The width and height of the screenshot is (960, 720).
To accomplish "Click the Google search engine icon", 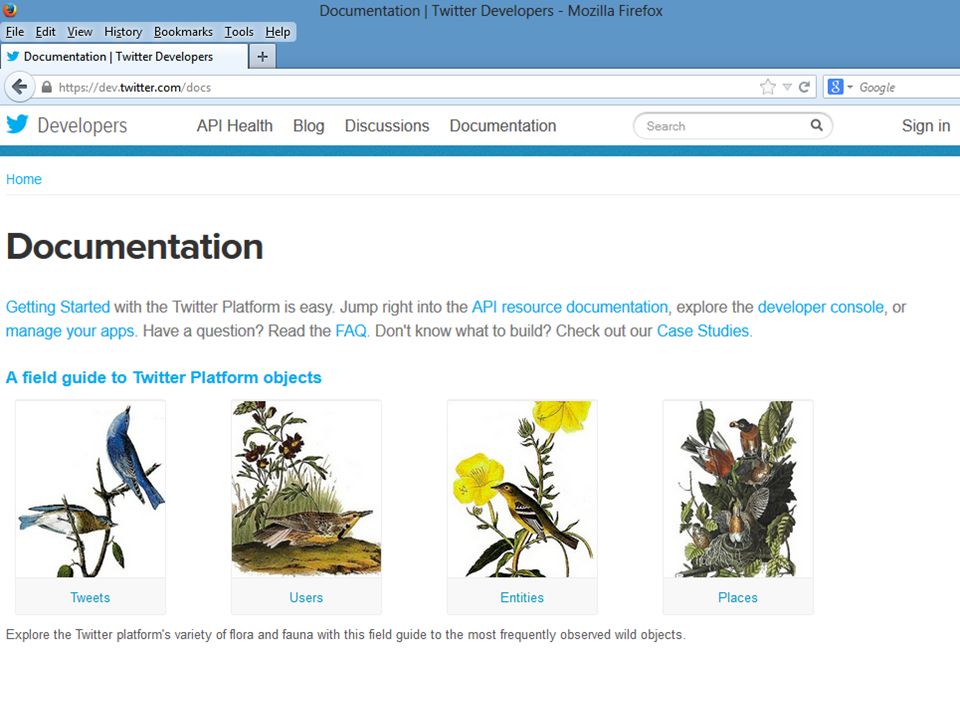I will 835,87.
